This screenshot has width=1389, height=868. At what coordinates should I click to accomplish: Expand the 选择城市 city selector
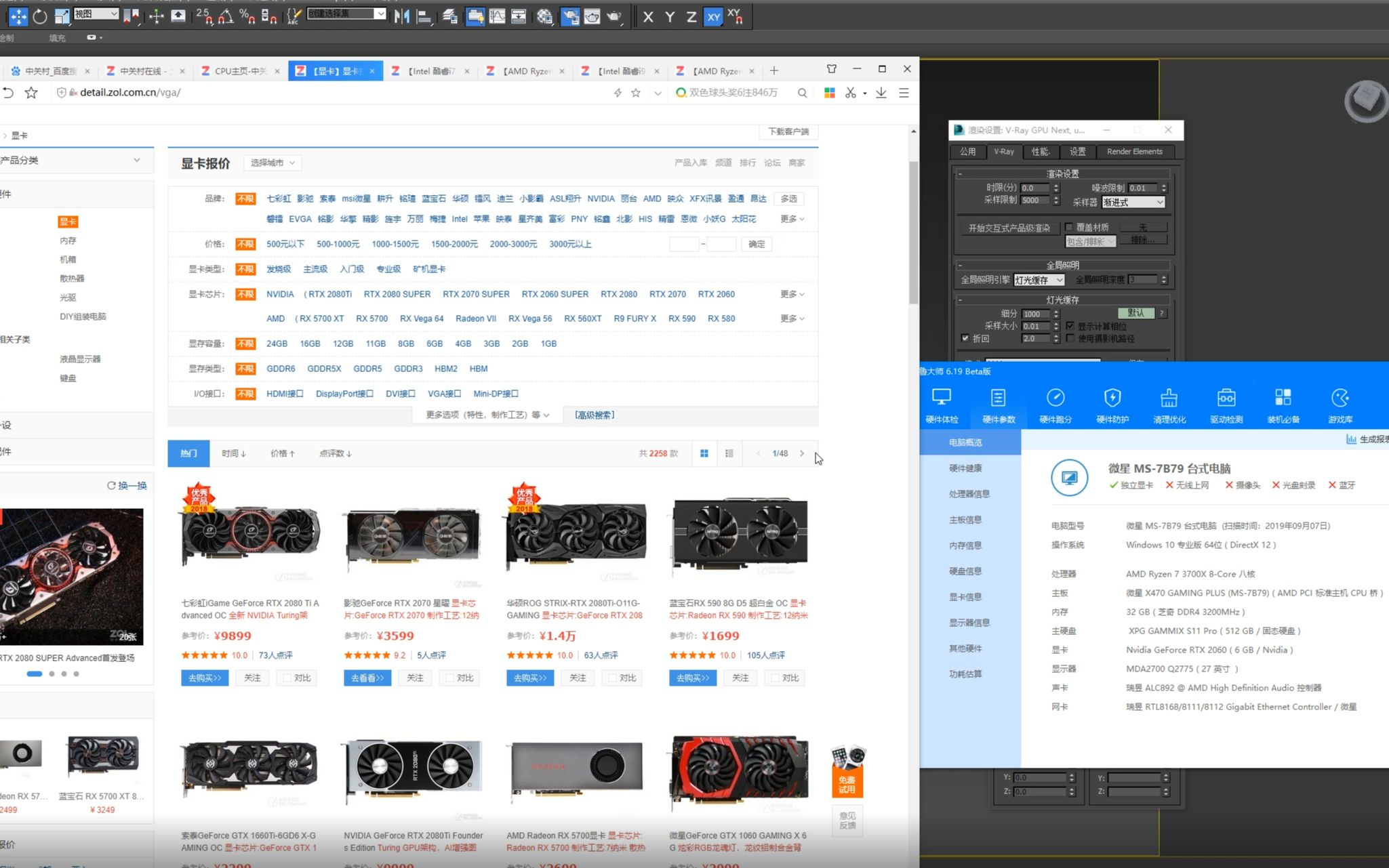point(272,163)
